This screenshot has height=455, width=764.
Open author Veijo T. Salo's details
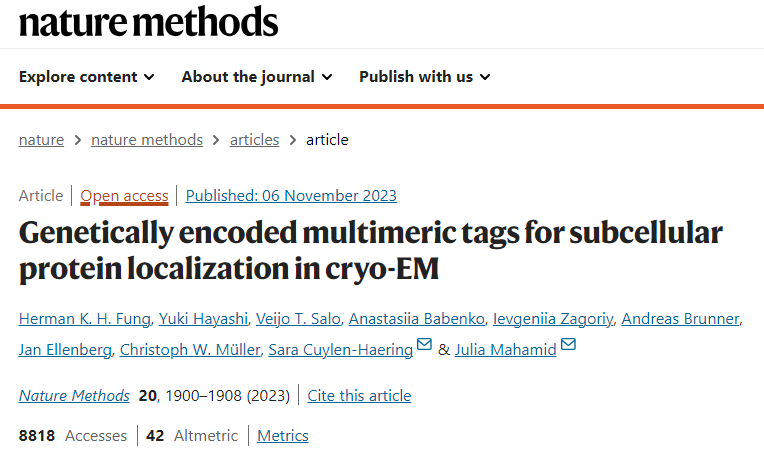[x=298, y=319]
